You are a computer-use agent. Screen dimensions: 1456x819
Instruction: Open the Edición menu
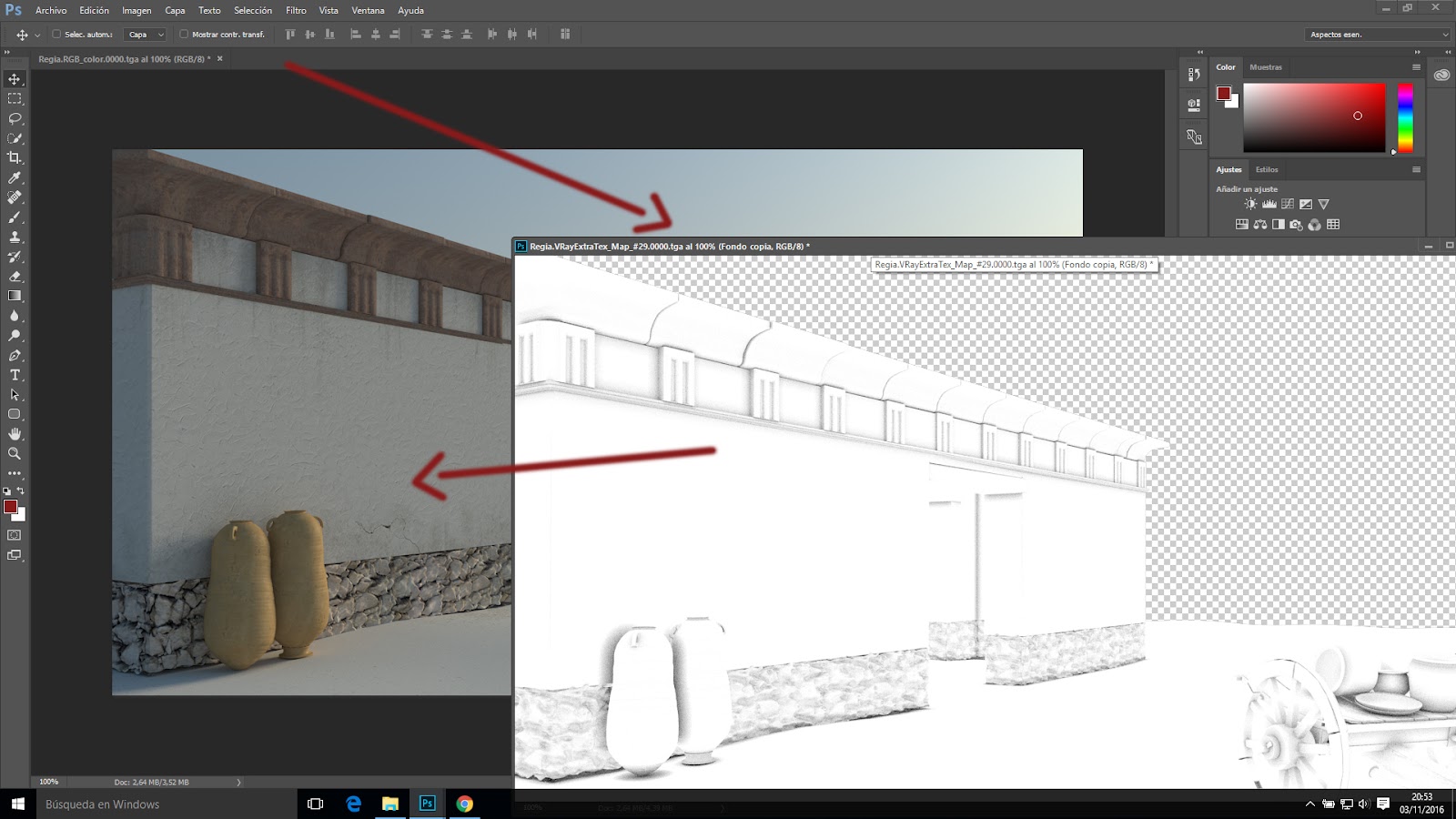click(x=94, y=10)
